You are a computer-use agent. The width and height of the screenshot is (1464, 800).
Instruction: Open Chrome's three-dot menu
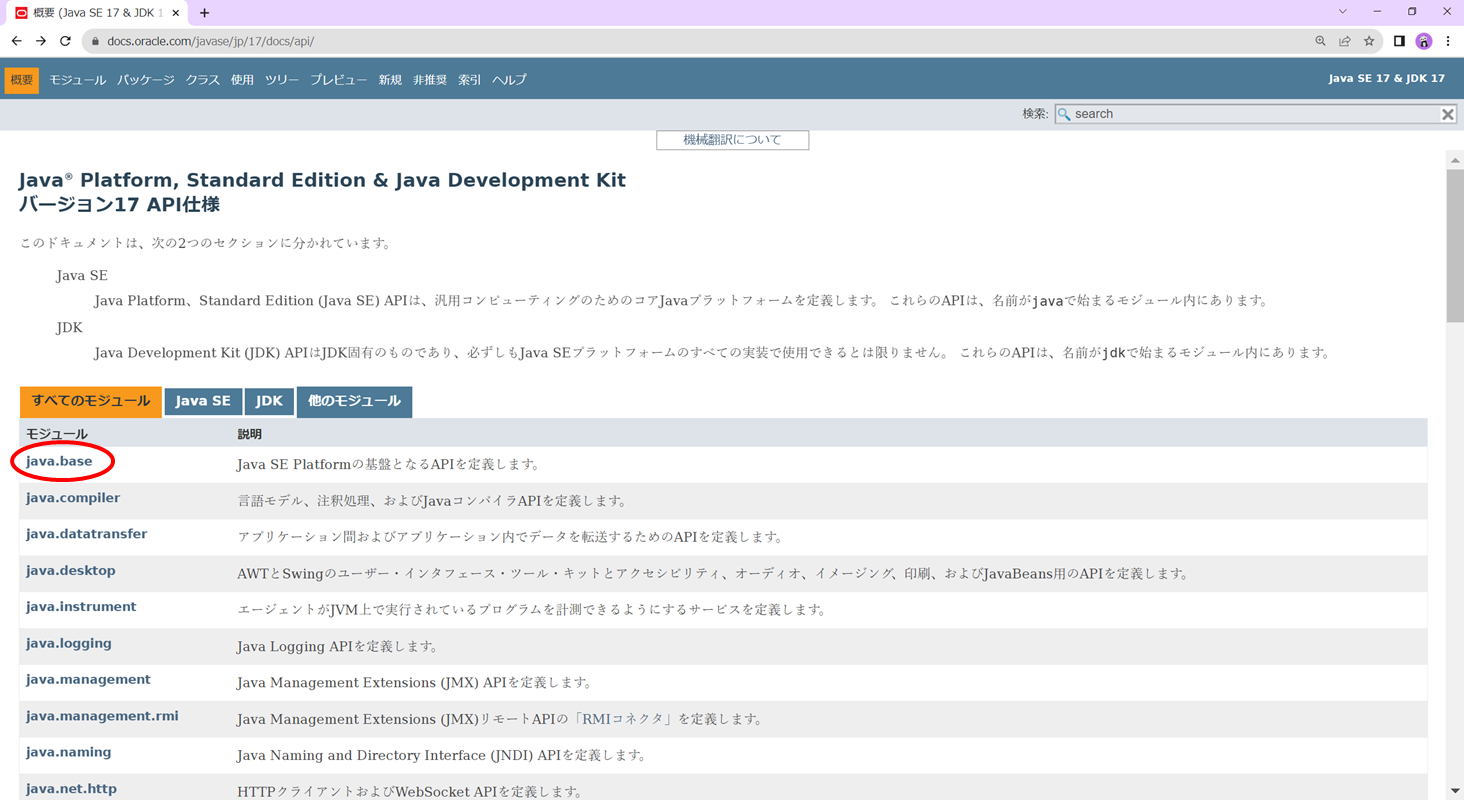coord(1448,43)
